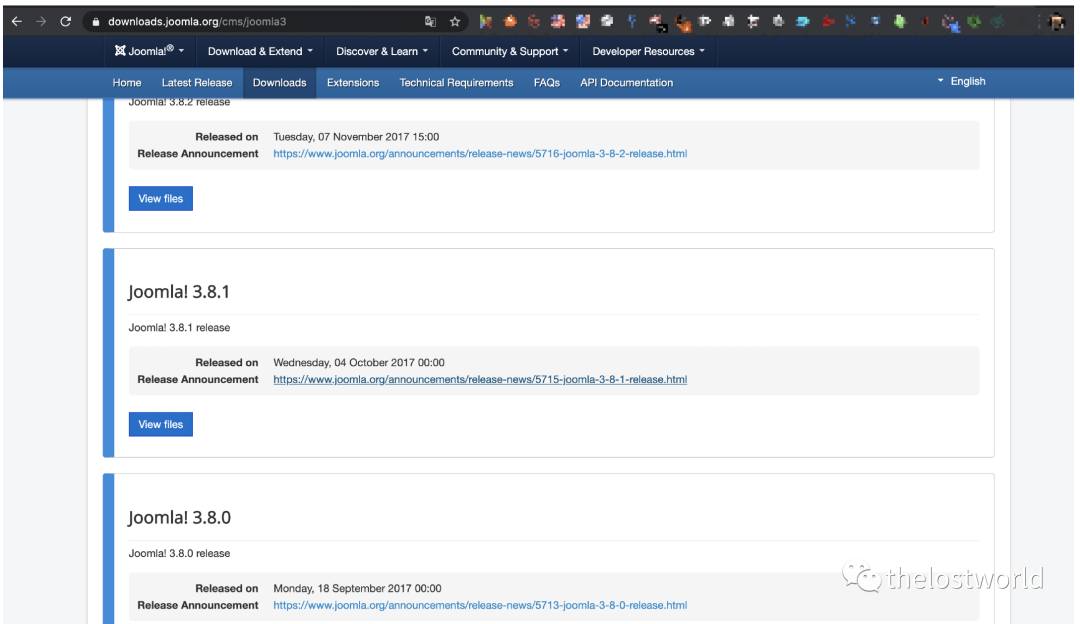The width and height of the screenshot is (1080, 624).
Task: Open the English language selector
Action: point(962,81)
